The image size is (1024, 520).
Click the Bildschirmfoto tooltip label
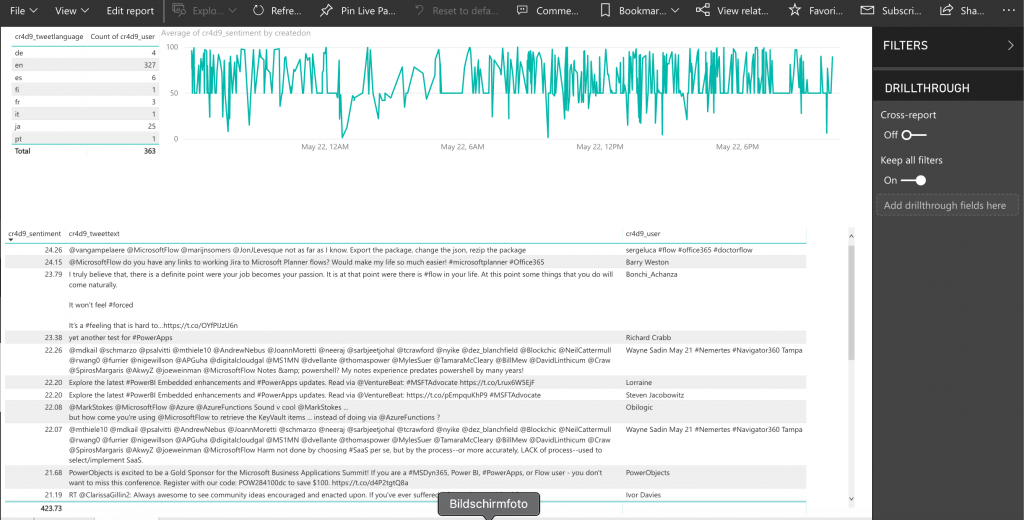point(489,504)
